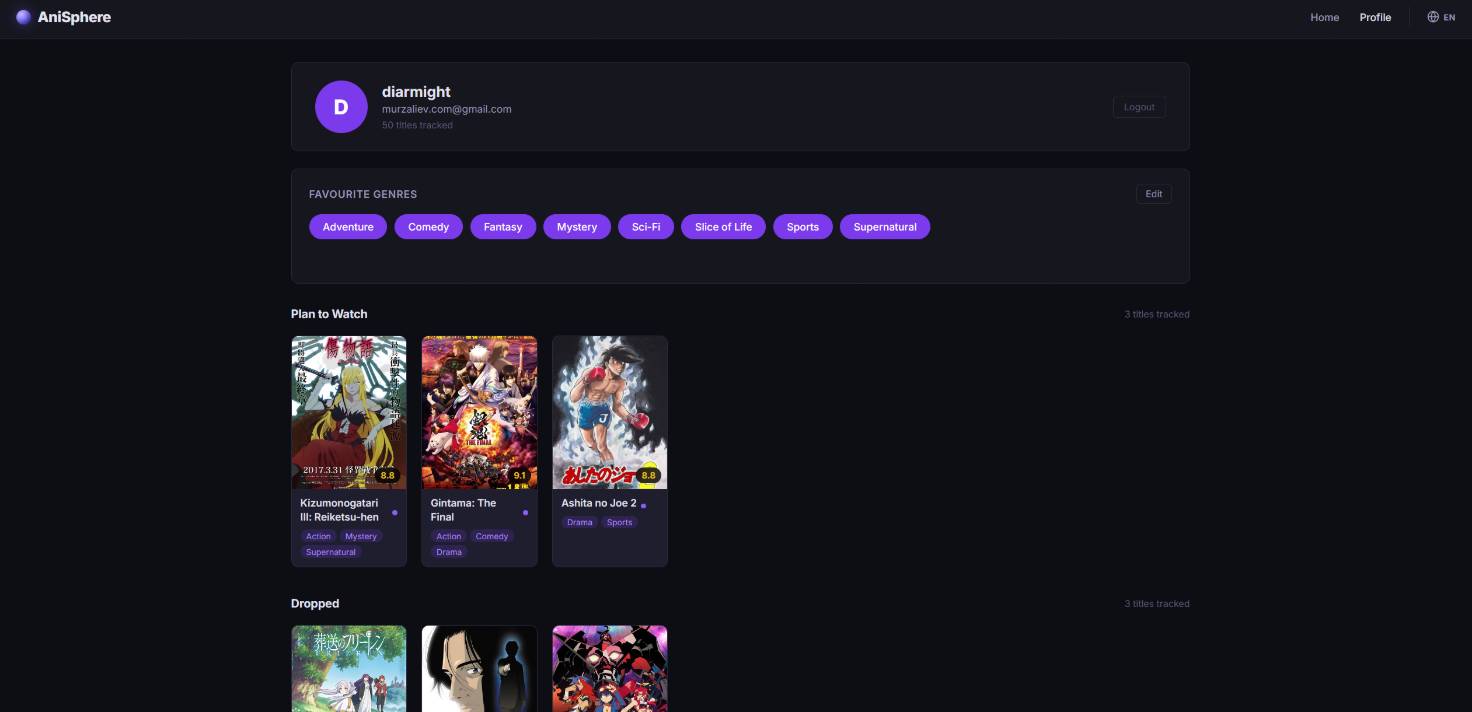The width and height of the screenshot is (1472, 712).
Task: Edit favourite genres
Action: coord(1153,194)
